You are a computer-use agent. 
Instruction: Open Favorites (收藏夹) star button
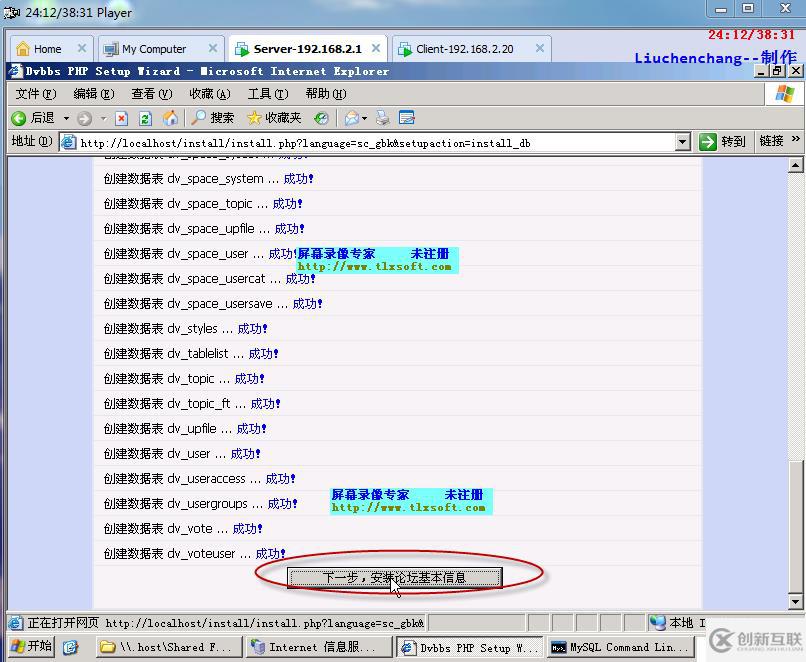(274, 118)
